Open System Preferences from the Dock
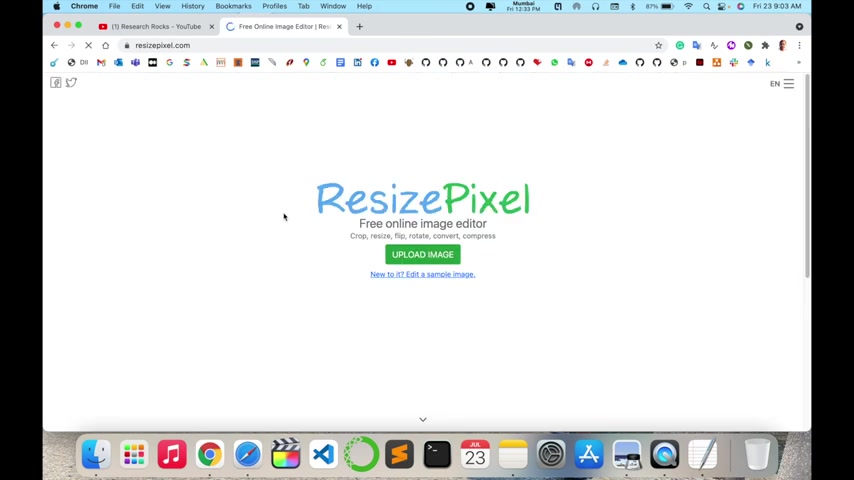 click(551, 454)
